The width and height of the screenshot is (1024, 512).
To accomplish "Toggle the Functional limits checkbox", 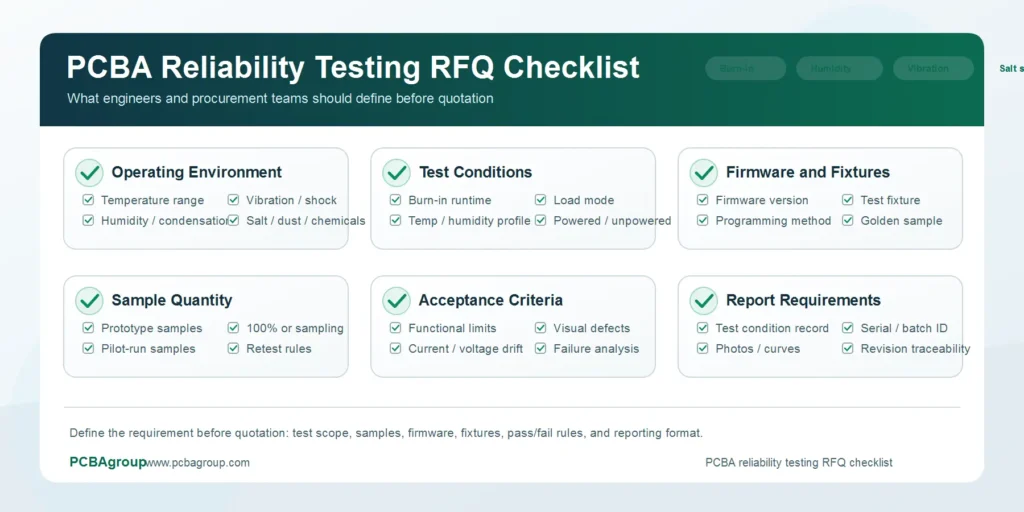I will 395,328.
